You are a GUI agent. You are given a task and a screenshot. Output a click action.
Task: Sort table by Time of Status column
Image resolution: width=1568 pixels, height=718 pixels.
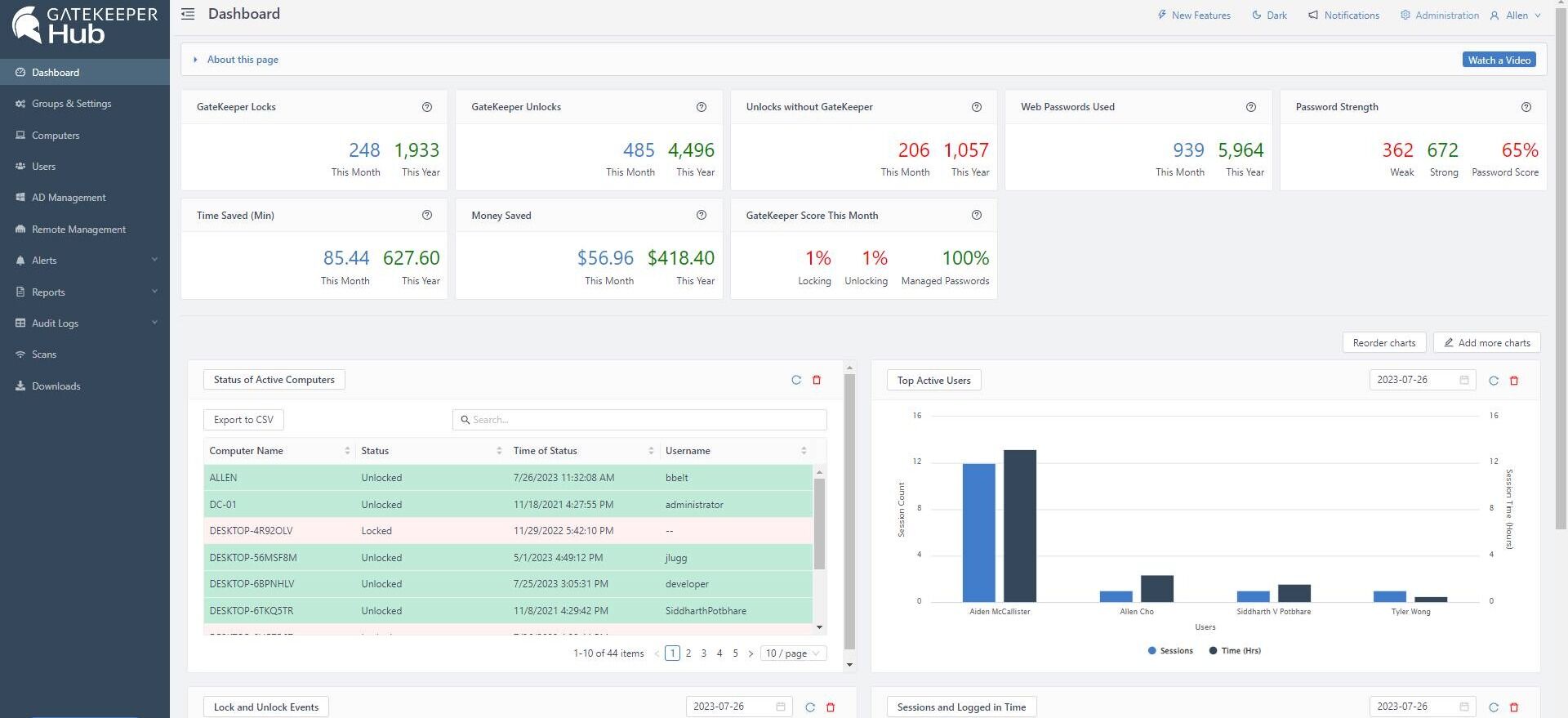[x=651, y=451]
